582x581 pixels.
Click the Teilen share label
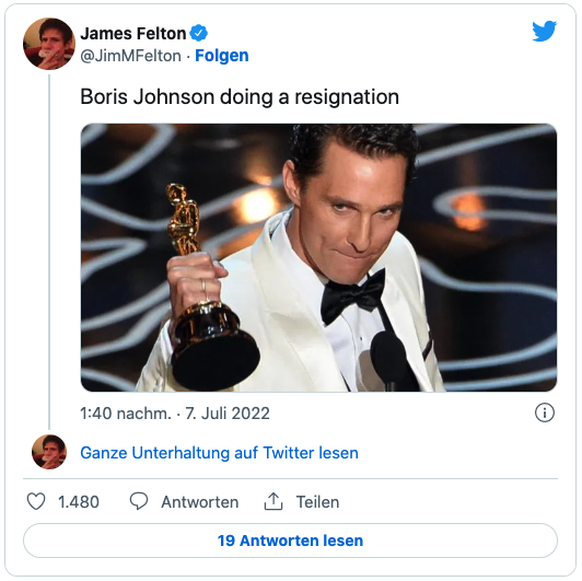[x=317, y=502]
